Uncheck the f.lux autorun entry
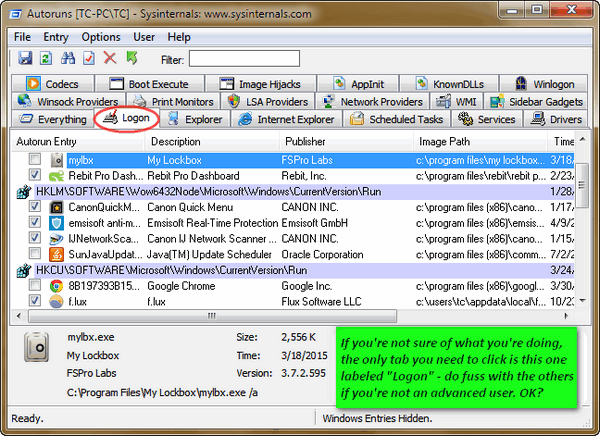 point(35,301)
